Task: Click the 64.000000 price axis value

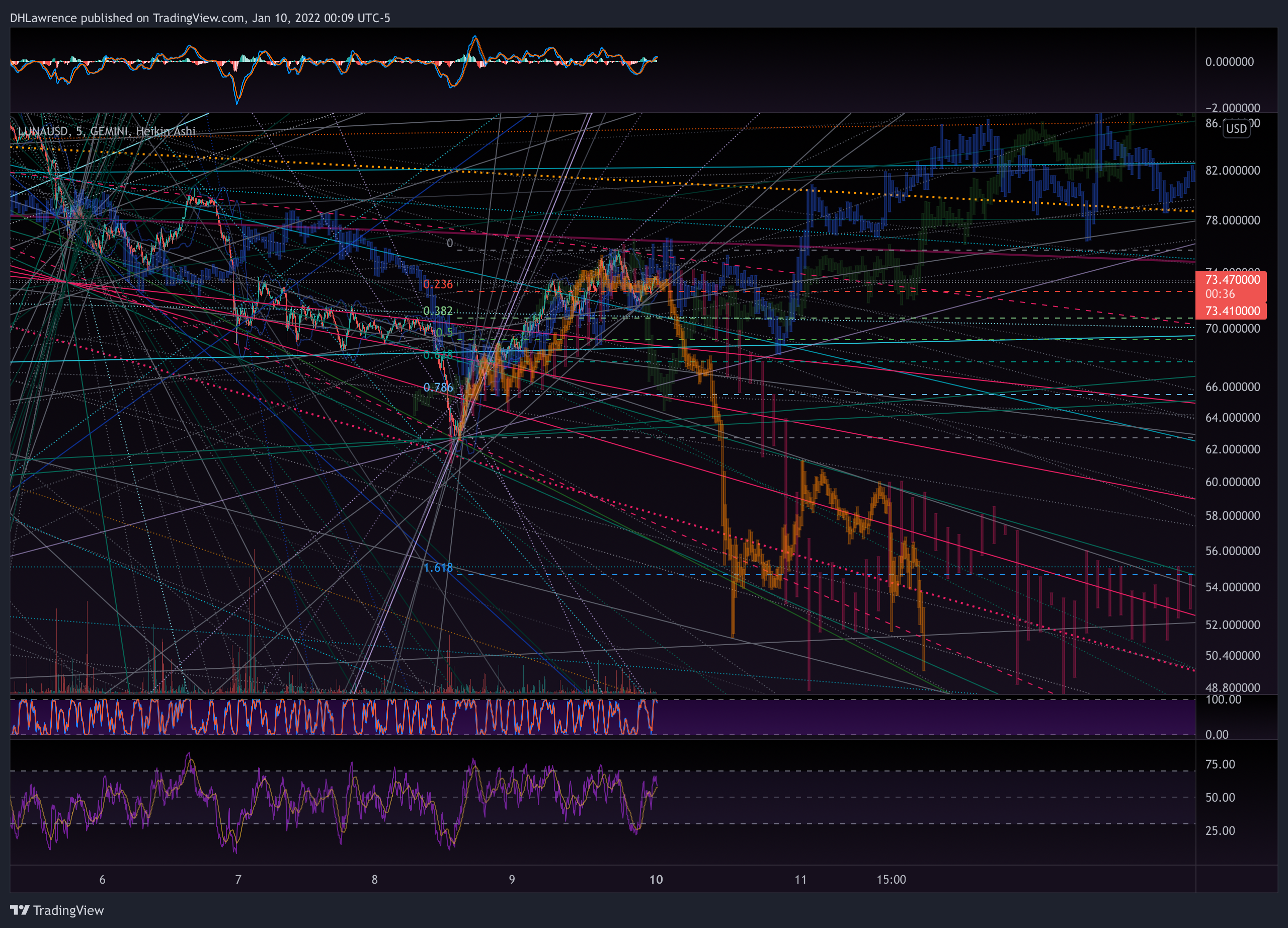Action: [x=1232, y=417]
